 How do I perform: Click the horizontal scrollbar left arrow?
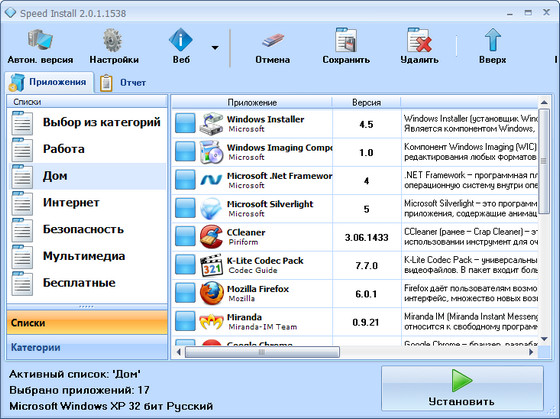[179, 352]
